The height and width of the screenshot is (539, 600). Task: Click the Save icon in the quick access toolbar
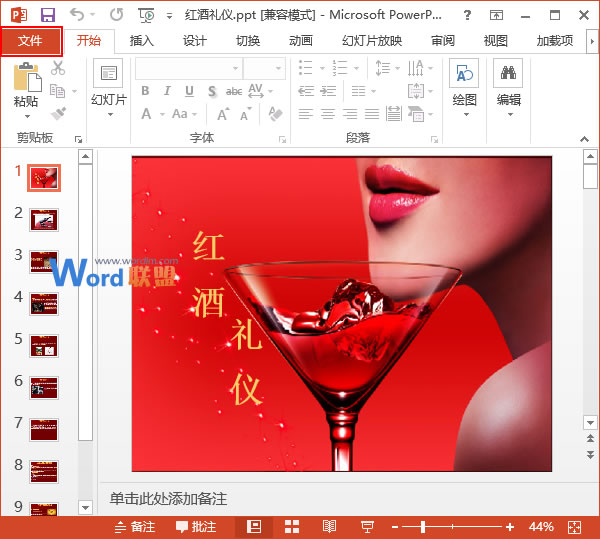[48, 15]
